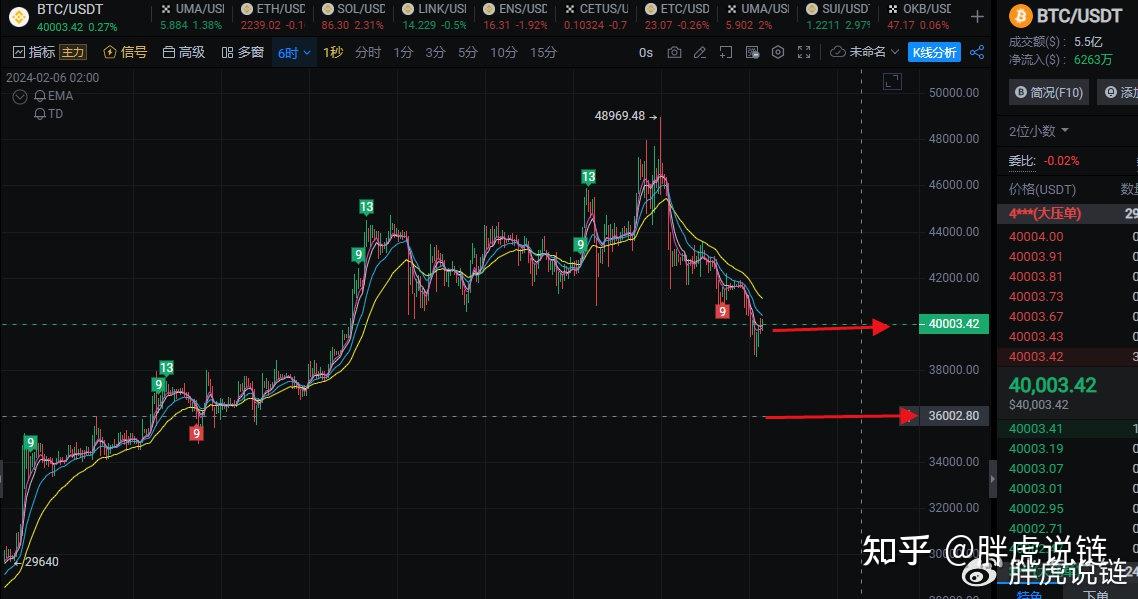
Task: Click the 36002.80 crosshair price tag
Action: tap(954, 416)
